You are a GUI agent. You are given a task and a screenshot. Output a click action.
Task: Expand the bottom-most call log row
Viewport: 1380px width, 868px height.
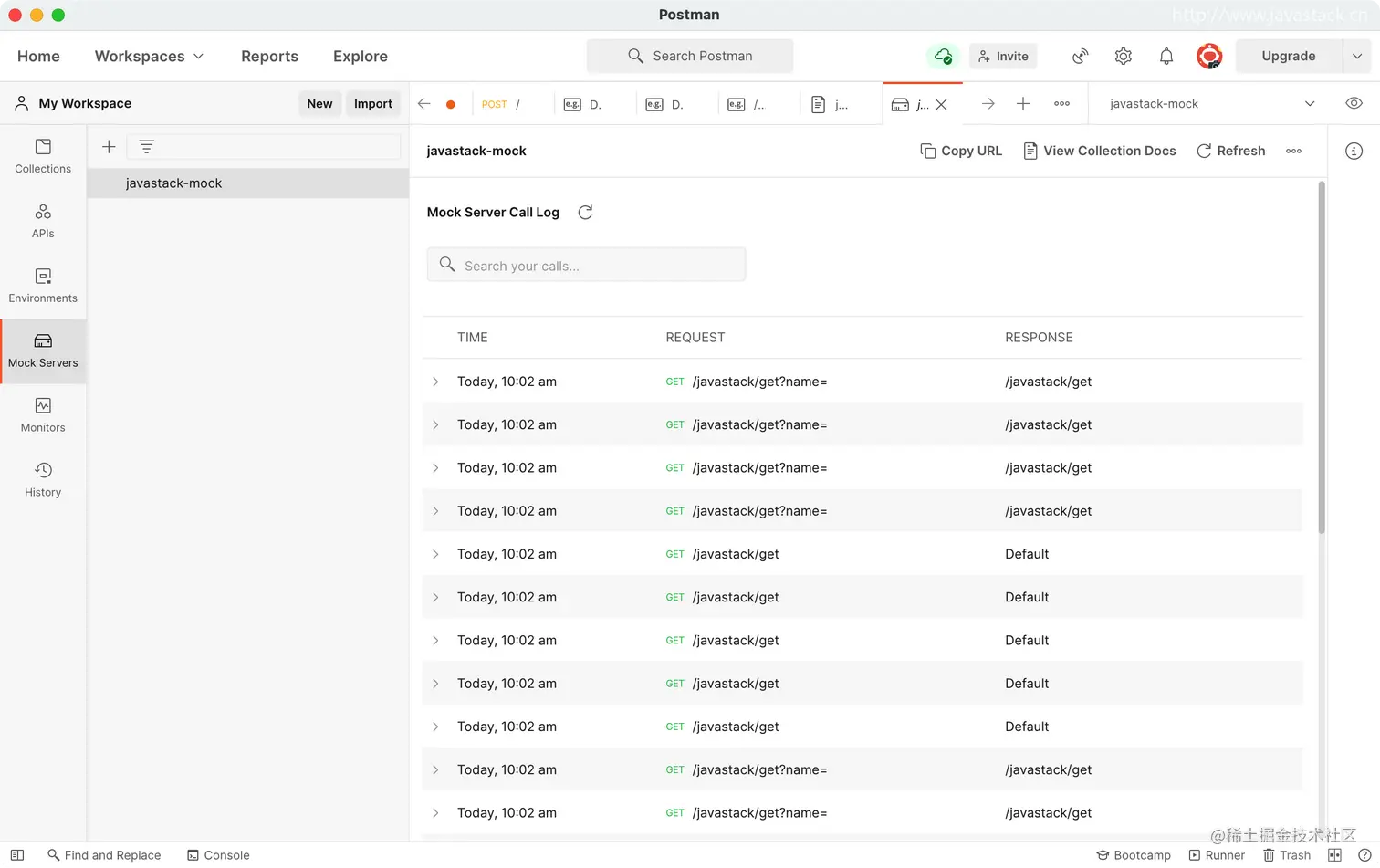(x=435, y=812)
